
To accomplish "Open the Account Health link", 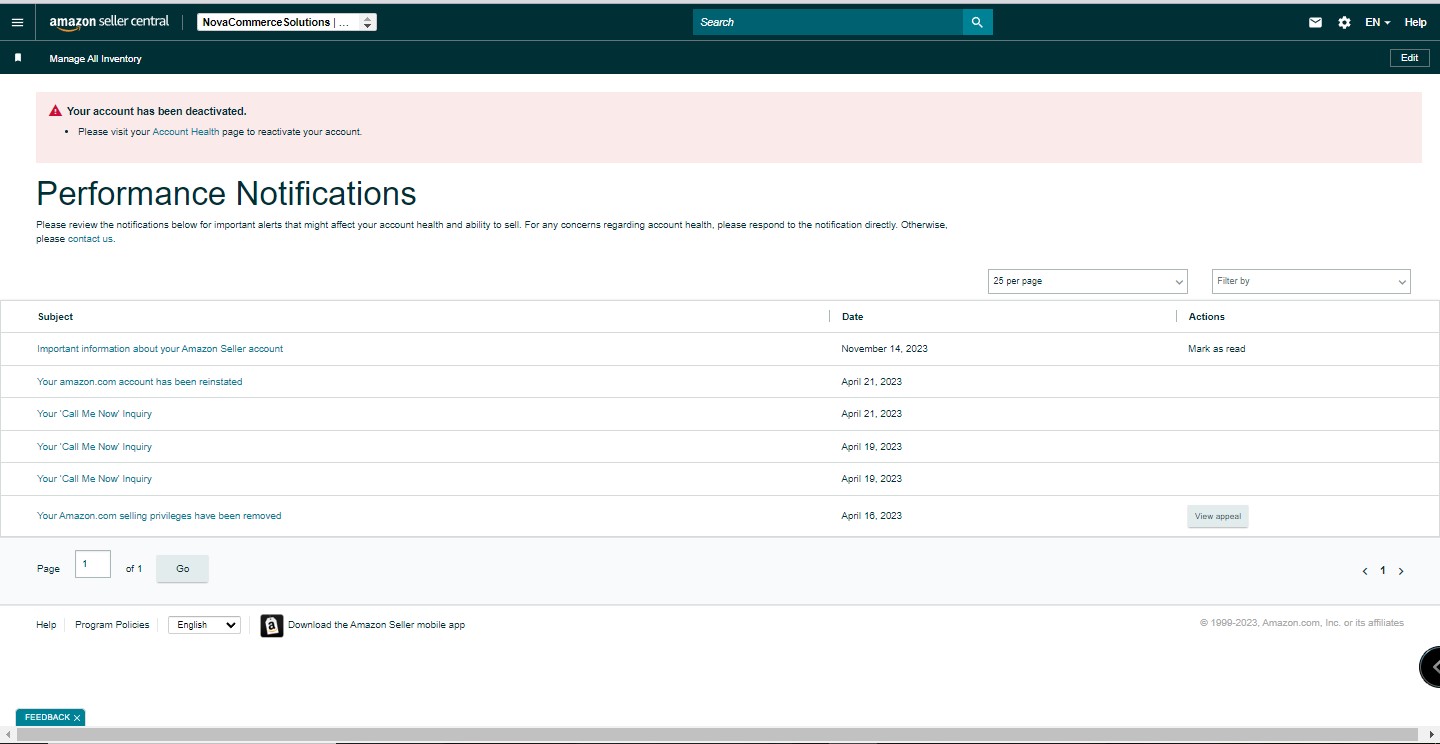I will (x=186, y=132).
